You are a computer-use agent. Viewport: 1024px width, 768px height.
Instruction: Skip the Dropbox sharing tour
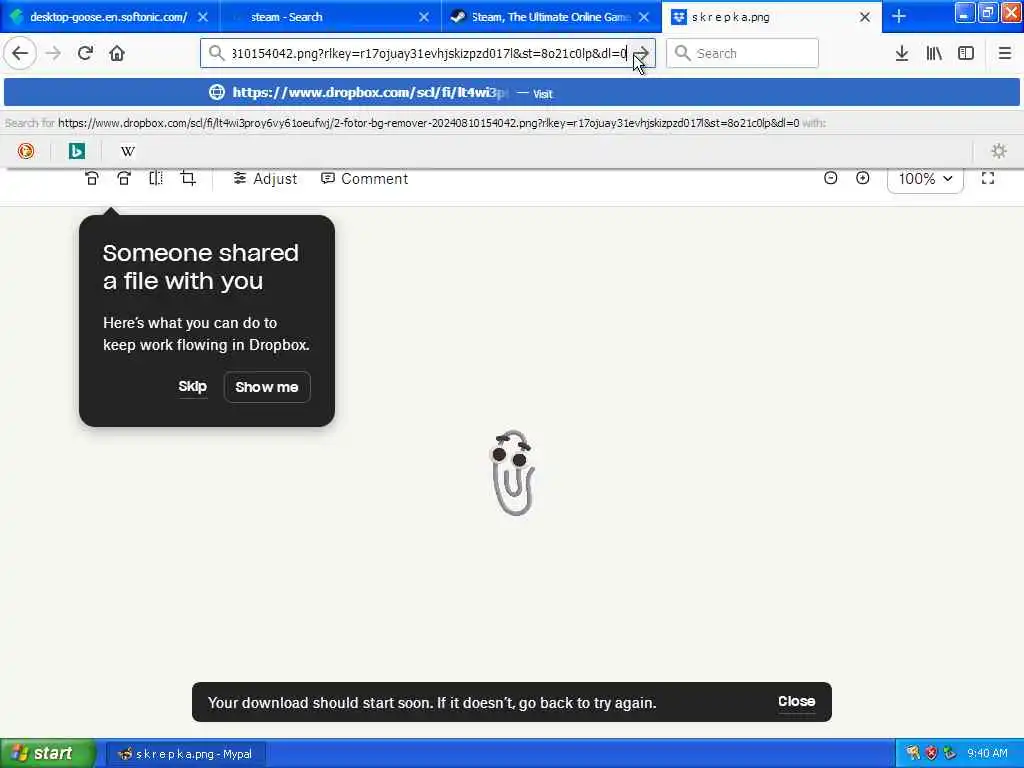tap(193, 387)
